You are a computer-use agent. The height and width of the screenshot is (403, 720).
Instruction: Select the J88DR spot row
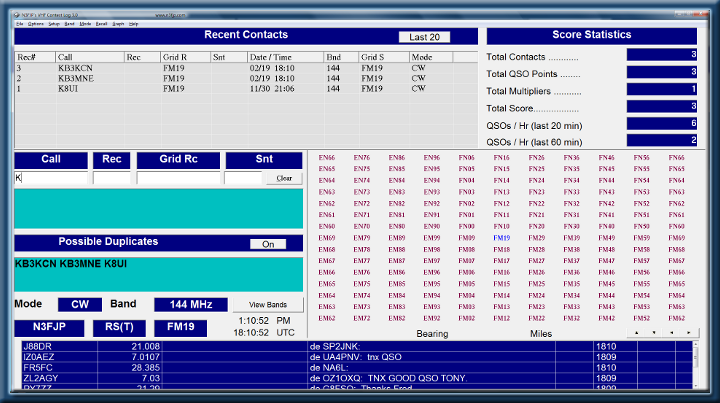(357, 347)
